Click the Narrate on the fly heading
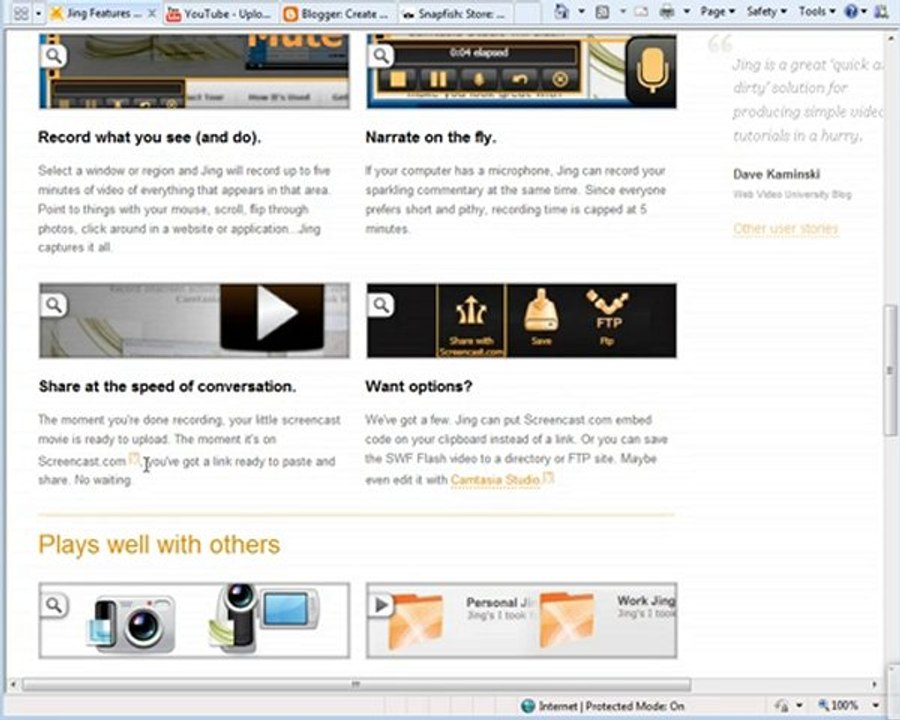This screenshot has height=720, width=900. point(430,138)
